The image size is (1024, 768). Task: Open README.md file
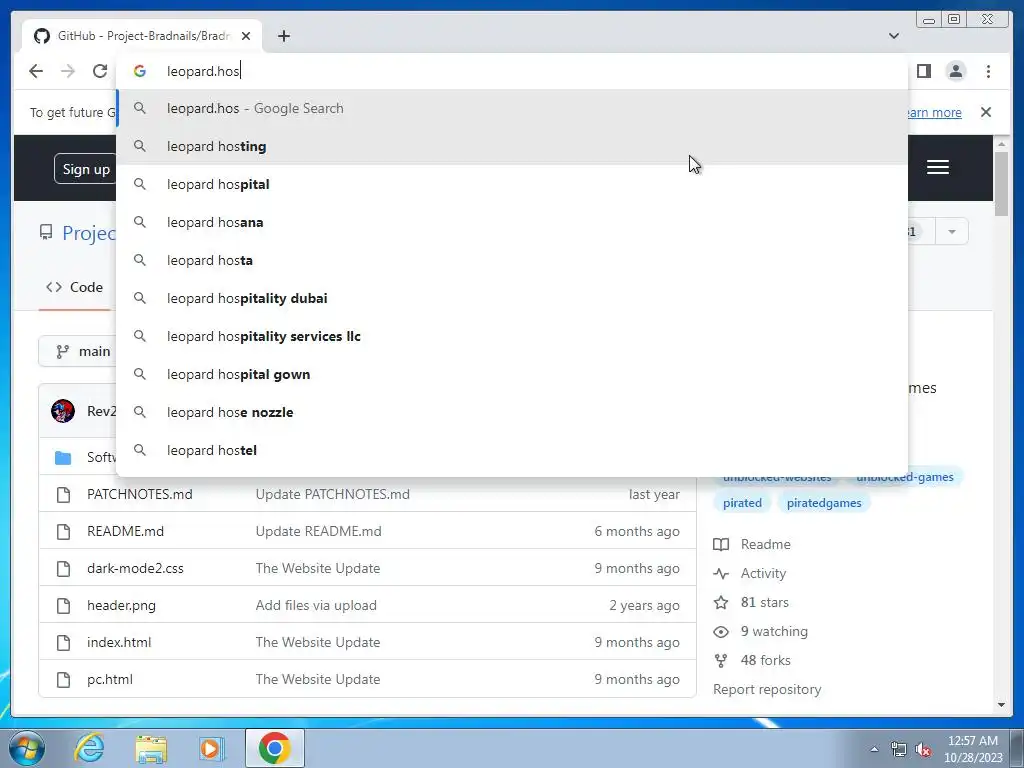coord(125,532)
